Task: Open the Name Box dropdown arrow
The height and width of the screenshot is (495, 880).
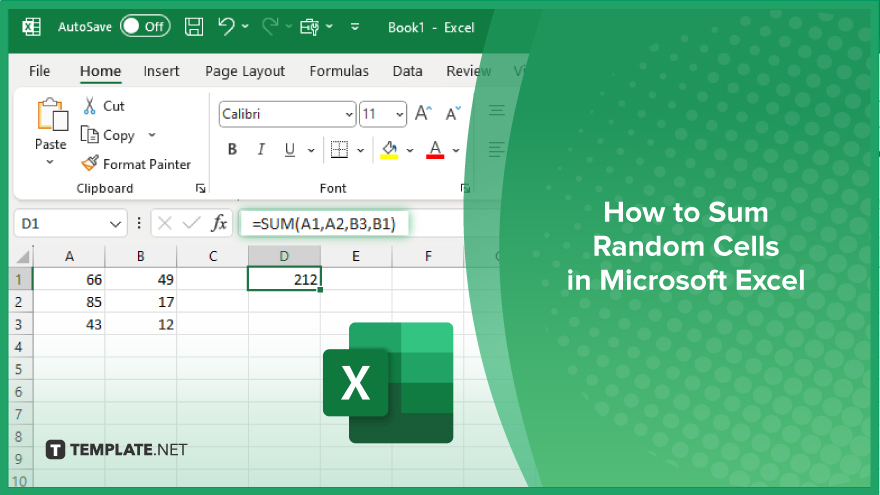Action: (x=116, y=224)
